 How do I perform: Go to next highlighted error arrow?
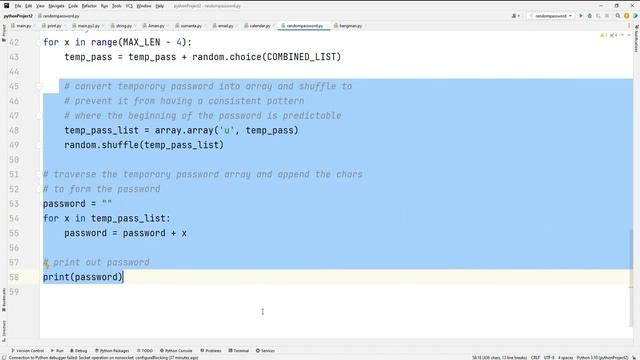(629, 36)
